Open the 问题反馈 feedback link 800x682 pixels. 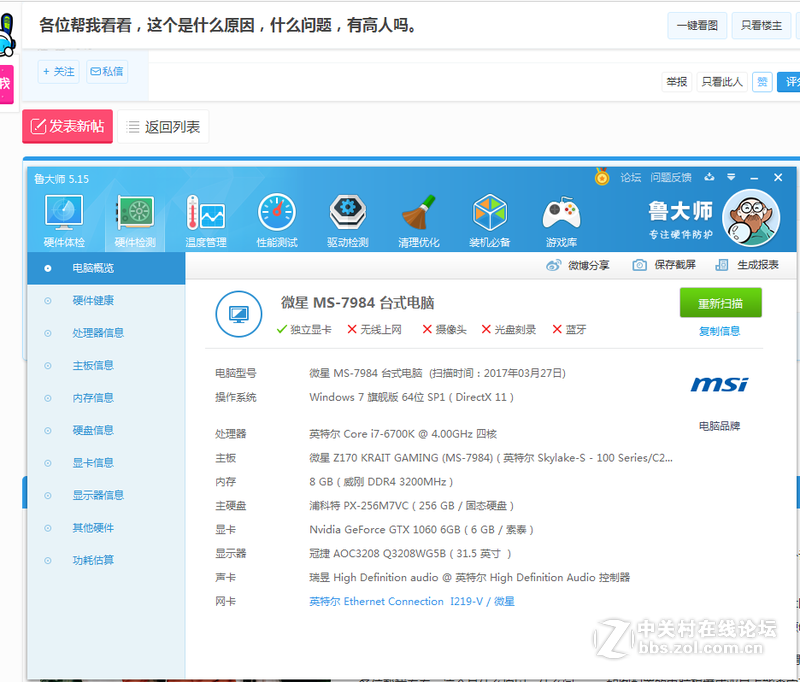click(x=671, y=177)
